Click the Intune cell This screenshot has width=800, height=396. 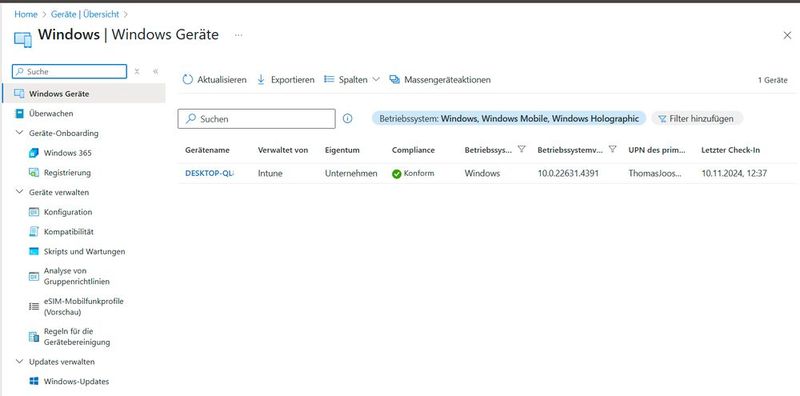click(x=270, y=174)
